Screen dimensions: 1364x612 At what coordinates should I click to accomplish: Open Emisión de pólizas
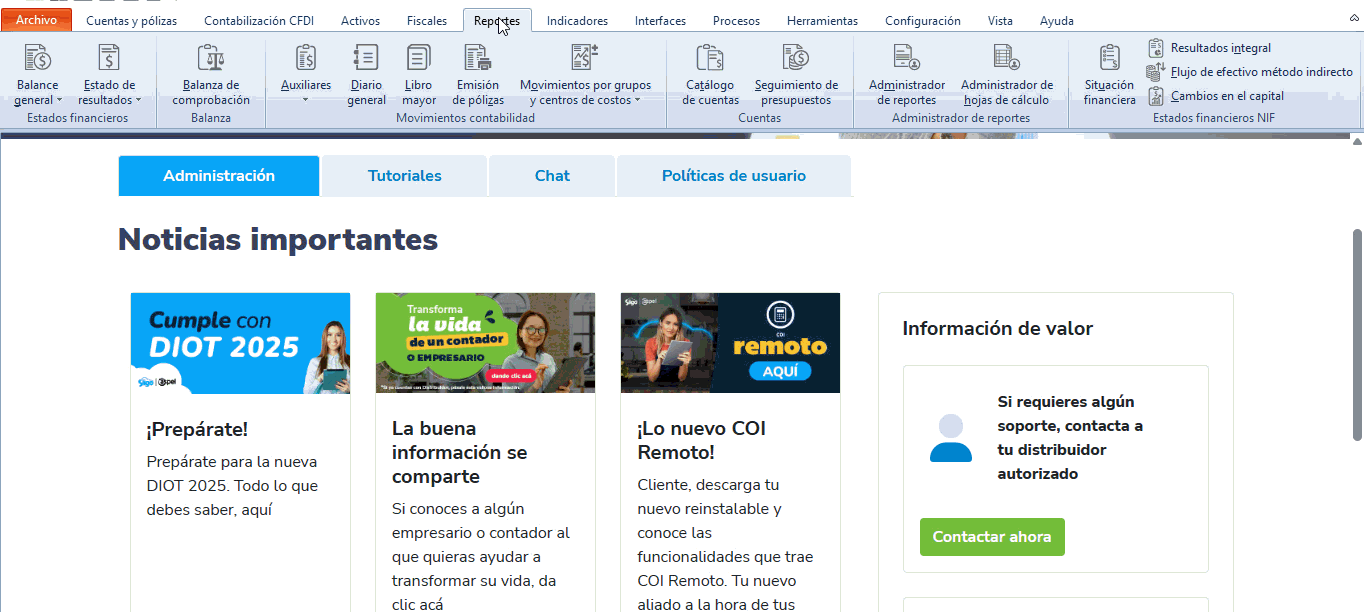coord(477,74)
